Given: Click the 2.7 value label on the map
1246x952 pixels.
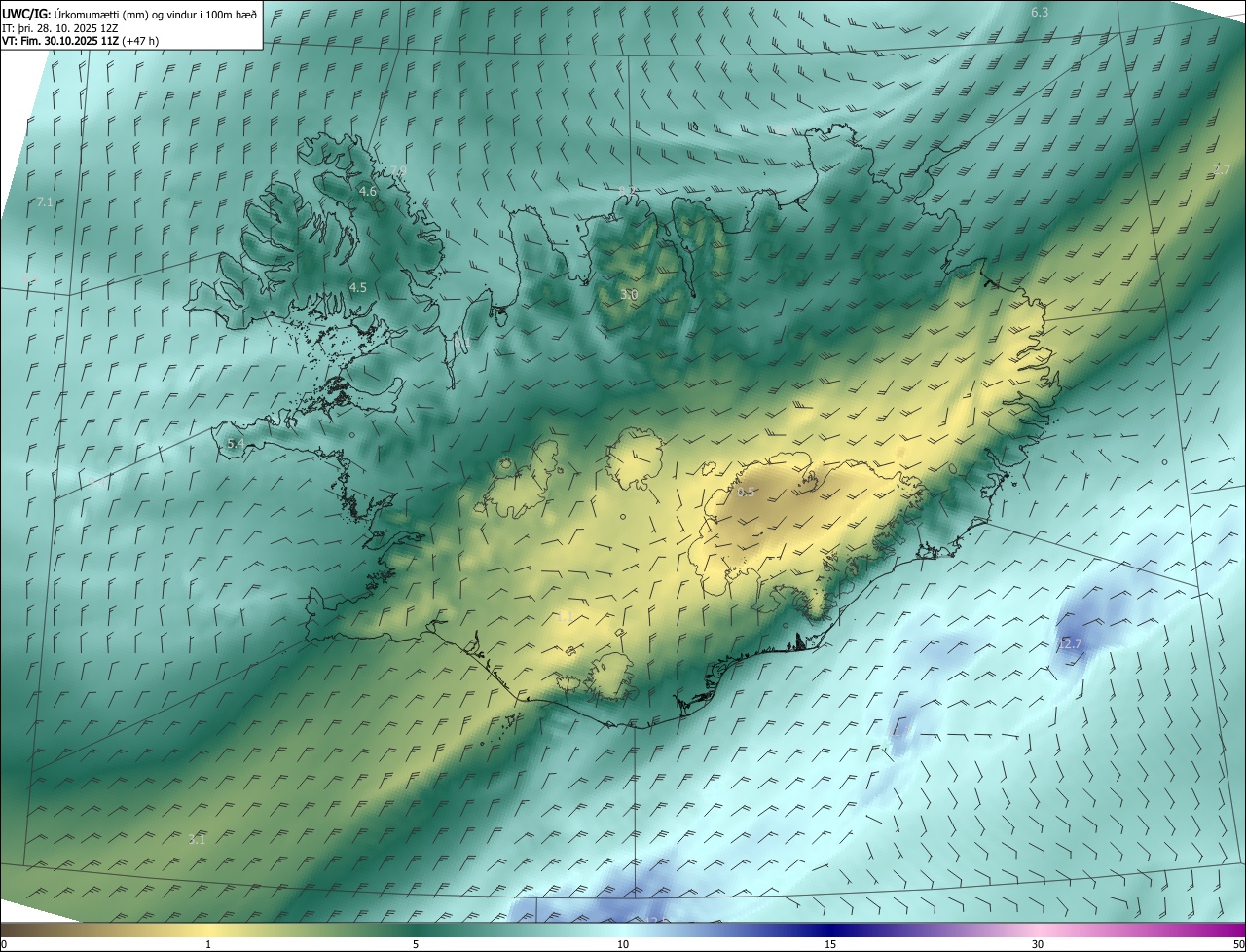Looking at the screenshot, I should tap(1223, 169).
